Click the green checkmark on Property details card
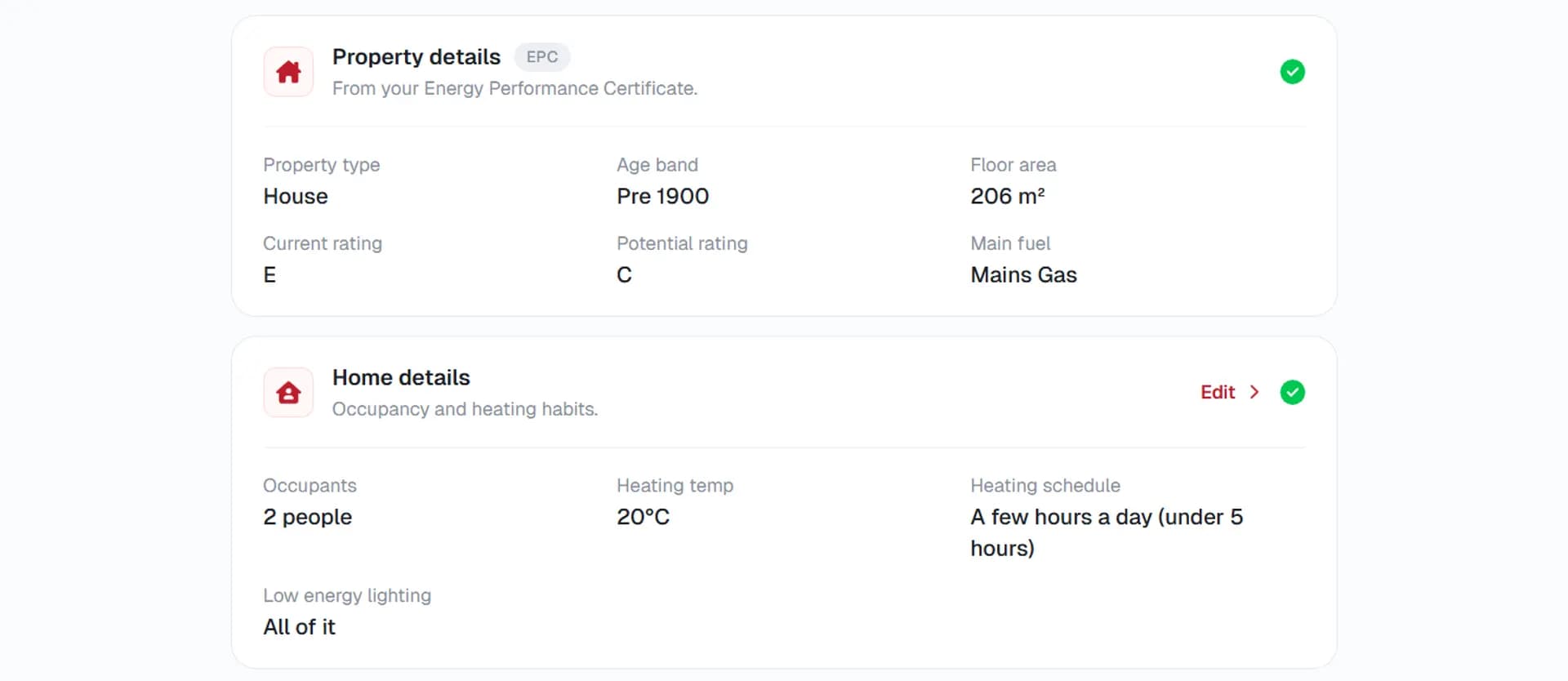This screenshot has width=1568, height=681. click(1292, 72)
